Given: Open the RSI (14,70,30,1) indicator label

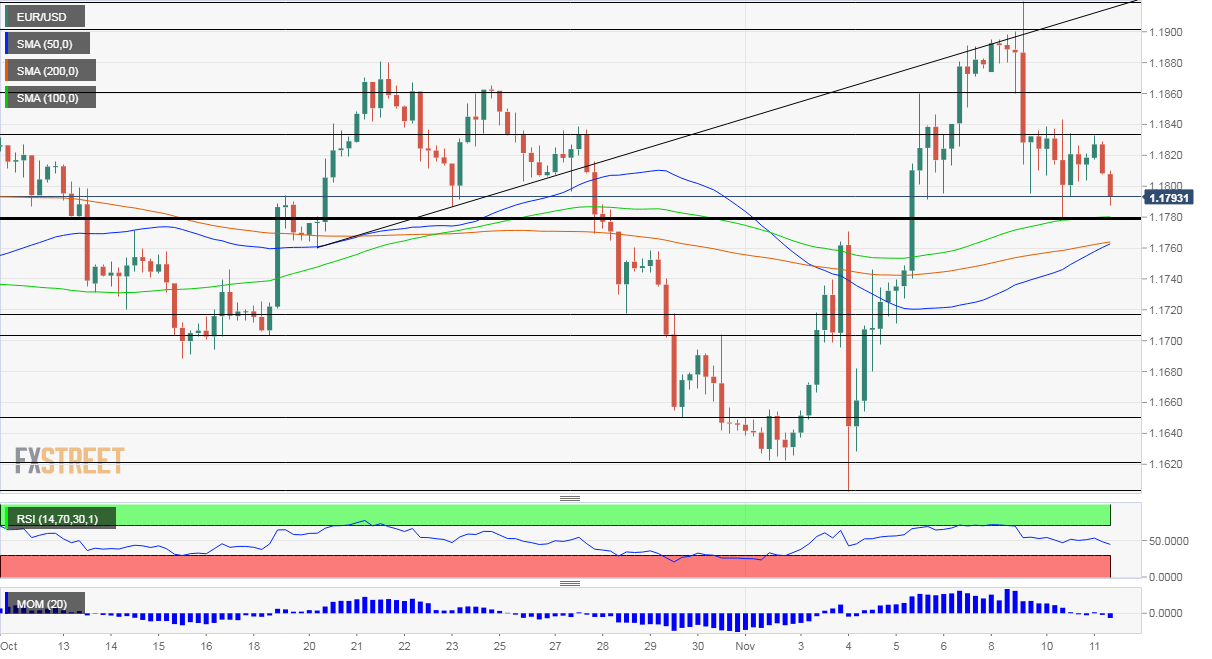Looking at the screenshot, I should pos(60,518).
